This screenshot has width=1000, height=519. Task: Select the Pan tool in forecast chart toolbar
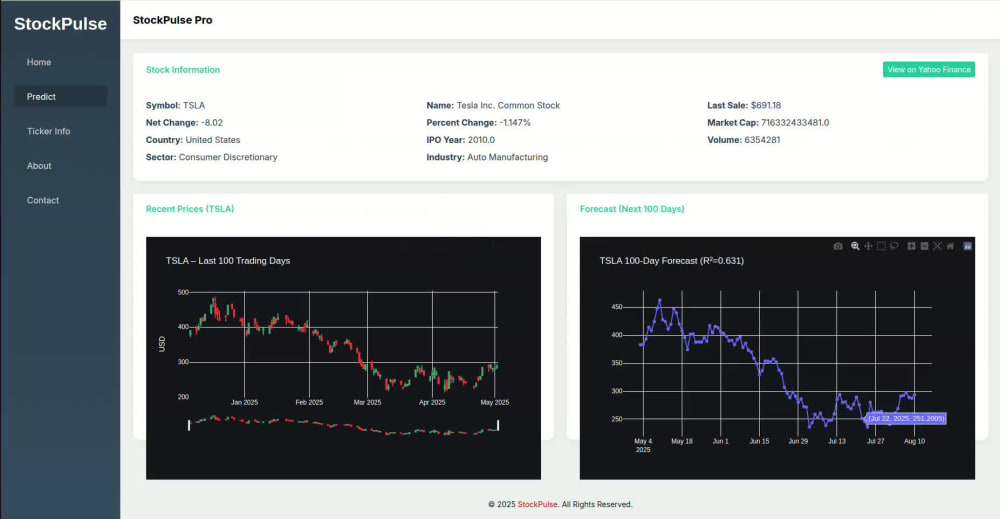pos(868,246)
